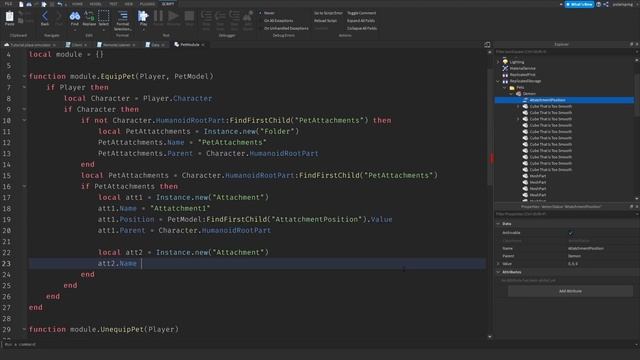Collapse the ReplicatedStorage tree node
The height and width of the screenshot is (360, 640).
[x=498, y=81]
